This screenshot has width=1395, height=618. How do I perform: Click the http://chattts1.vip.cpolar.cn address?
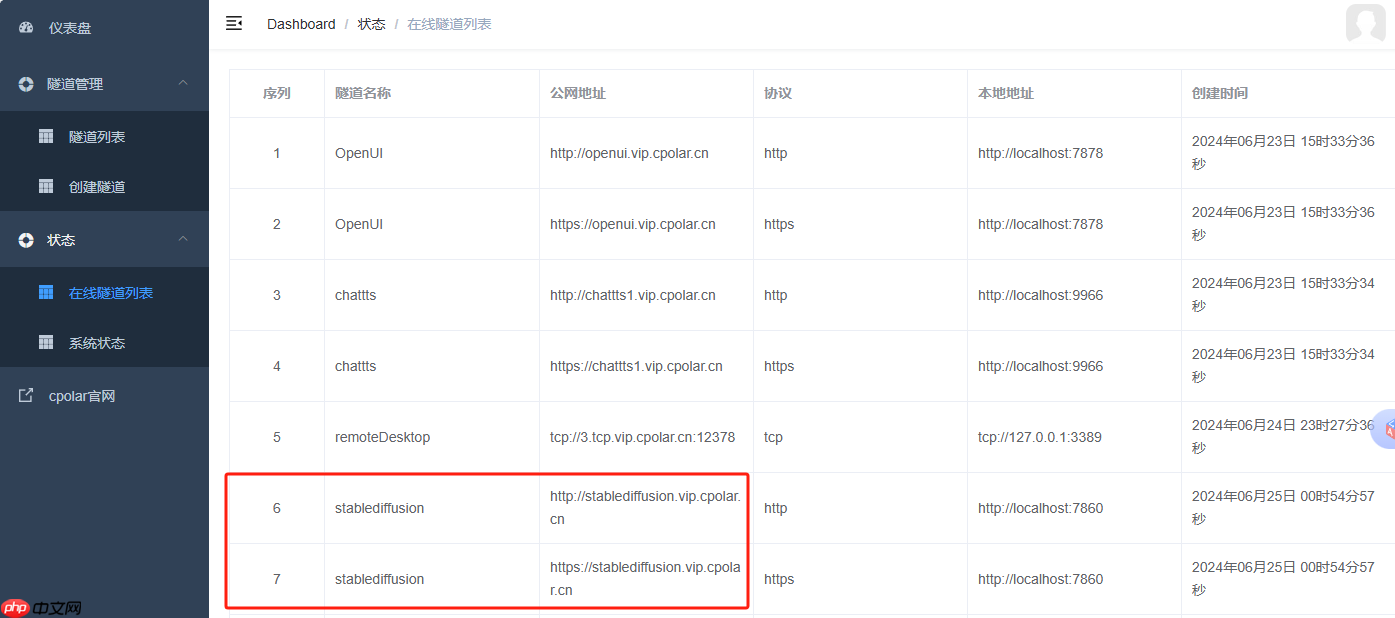(633, 295)
